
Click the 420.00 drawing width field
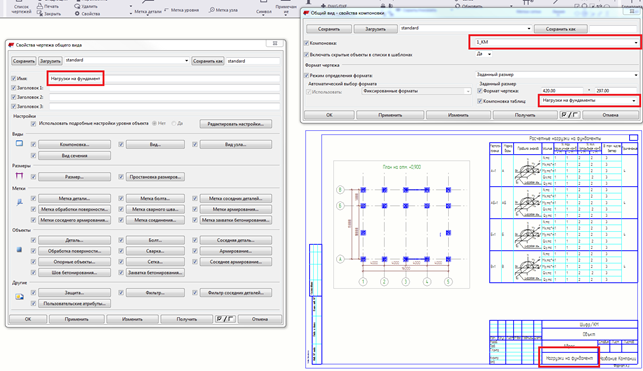coord(561,91)
